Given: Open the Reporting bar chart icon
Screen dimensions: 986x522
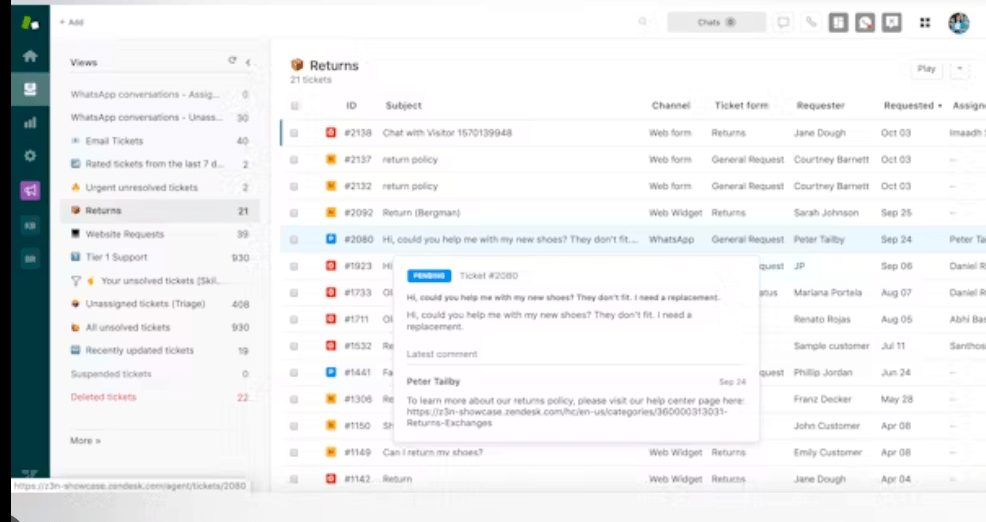Looking at the screenshot, I should click(x=30, y=122).
